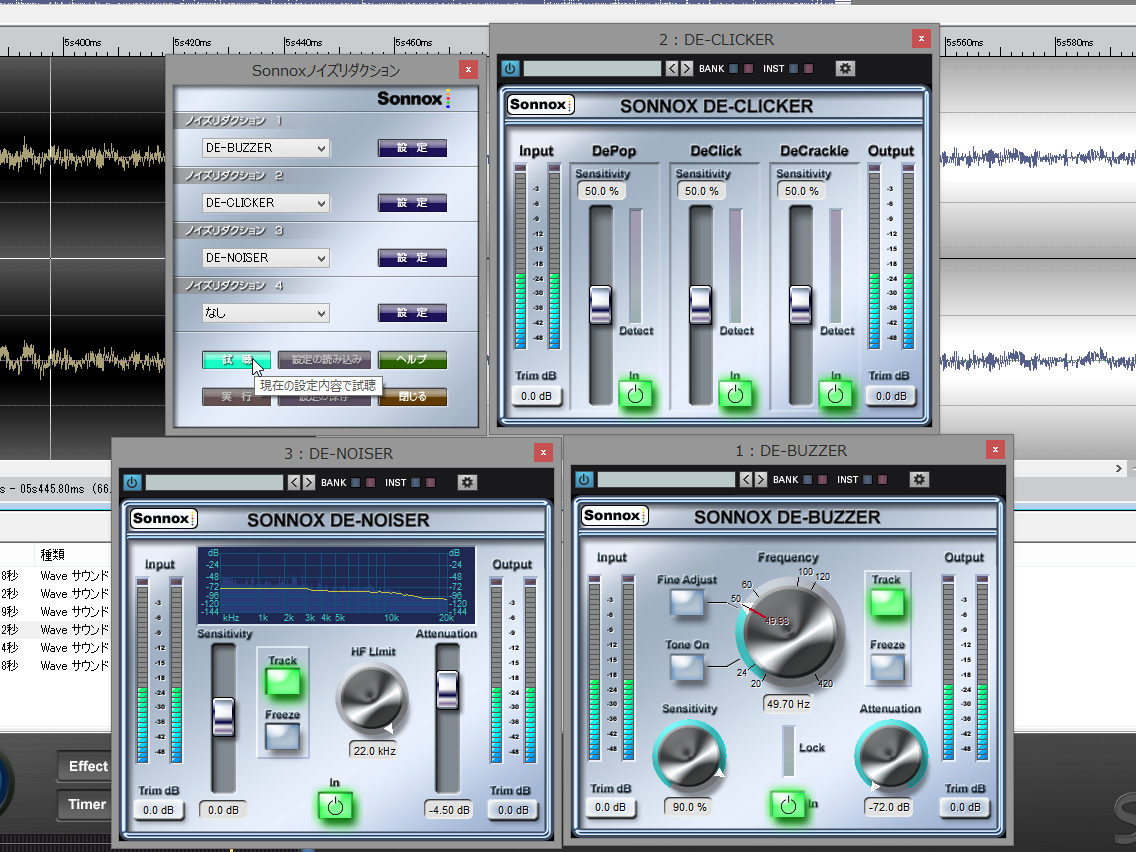The image size is (1136, 852).
Task: Select next preset arrow in De-Noiser
Action: tap(309, 483)
